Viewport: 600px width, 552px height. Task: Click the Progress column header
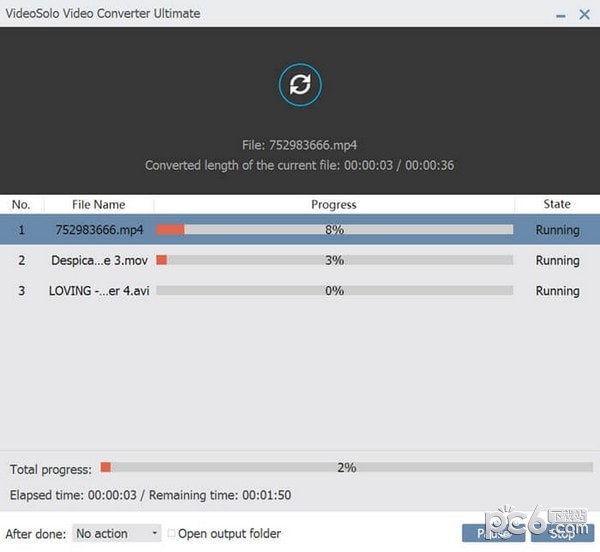click(334, 204)
